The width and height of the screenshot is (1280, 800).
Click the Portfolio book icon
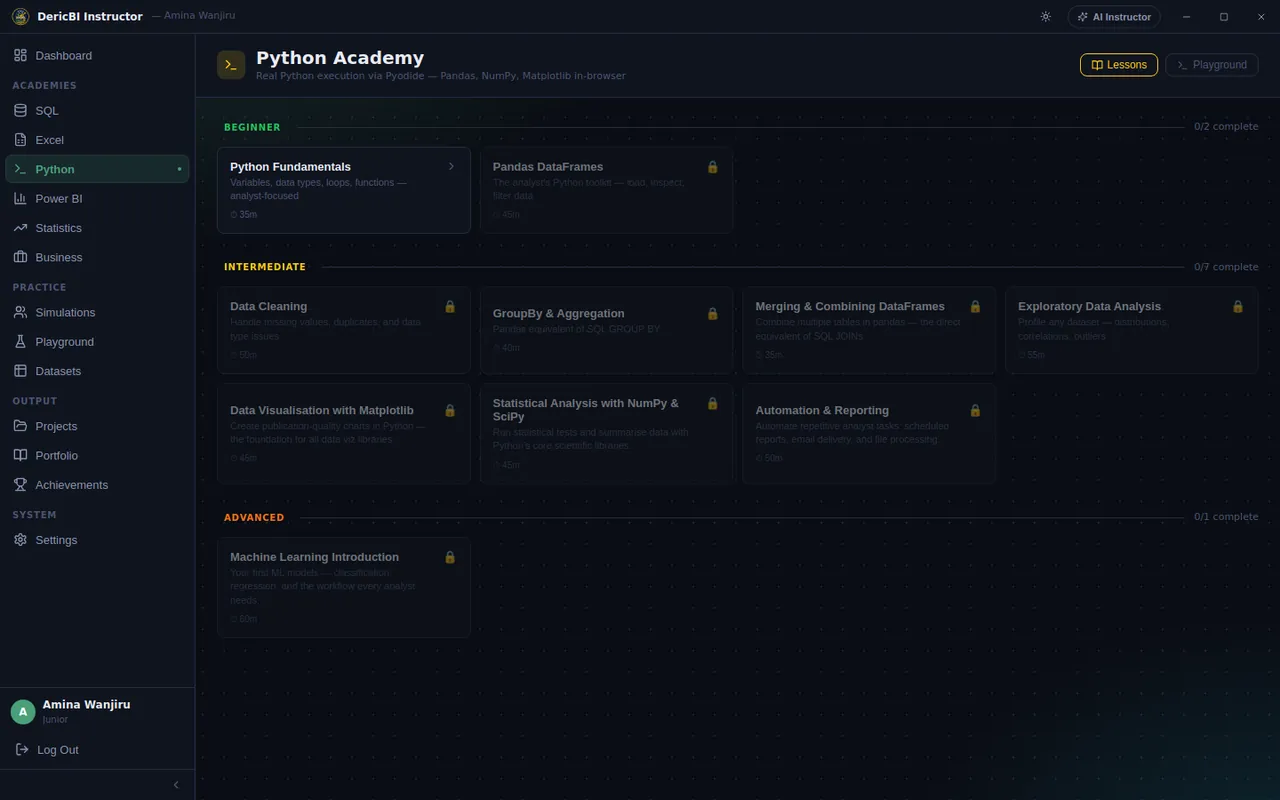pyautogui.click(x=20, y=455)
